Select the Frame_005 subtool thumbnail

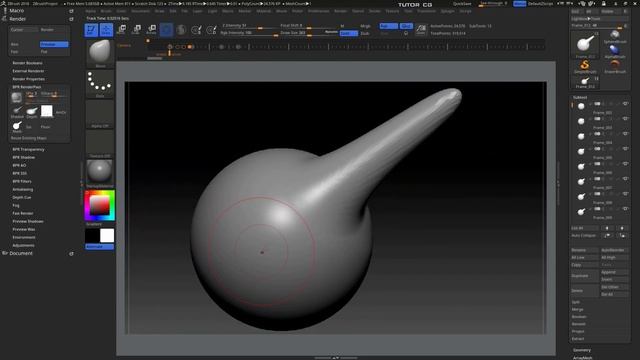(x=581, y=152)
